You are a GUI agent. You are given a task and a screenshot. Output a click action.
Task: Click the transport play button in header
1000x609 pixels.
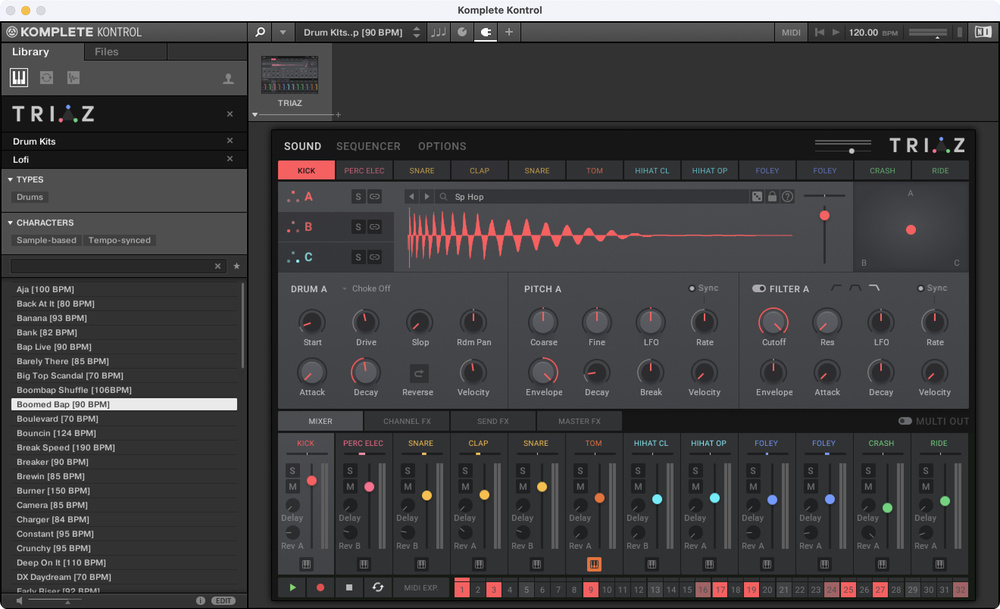click(x=835, y=32)
